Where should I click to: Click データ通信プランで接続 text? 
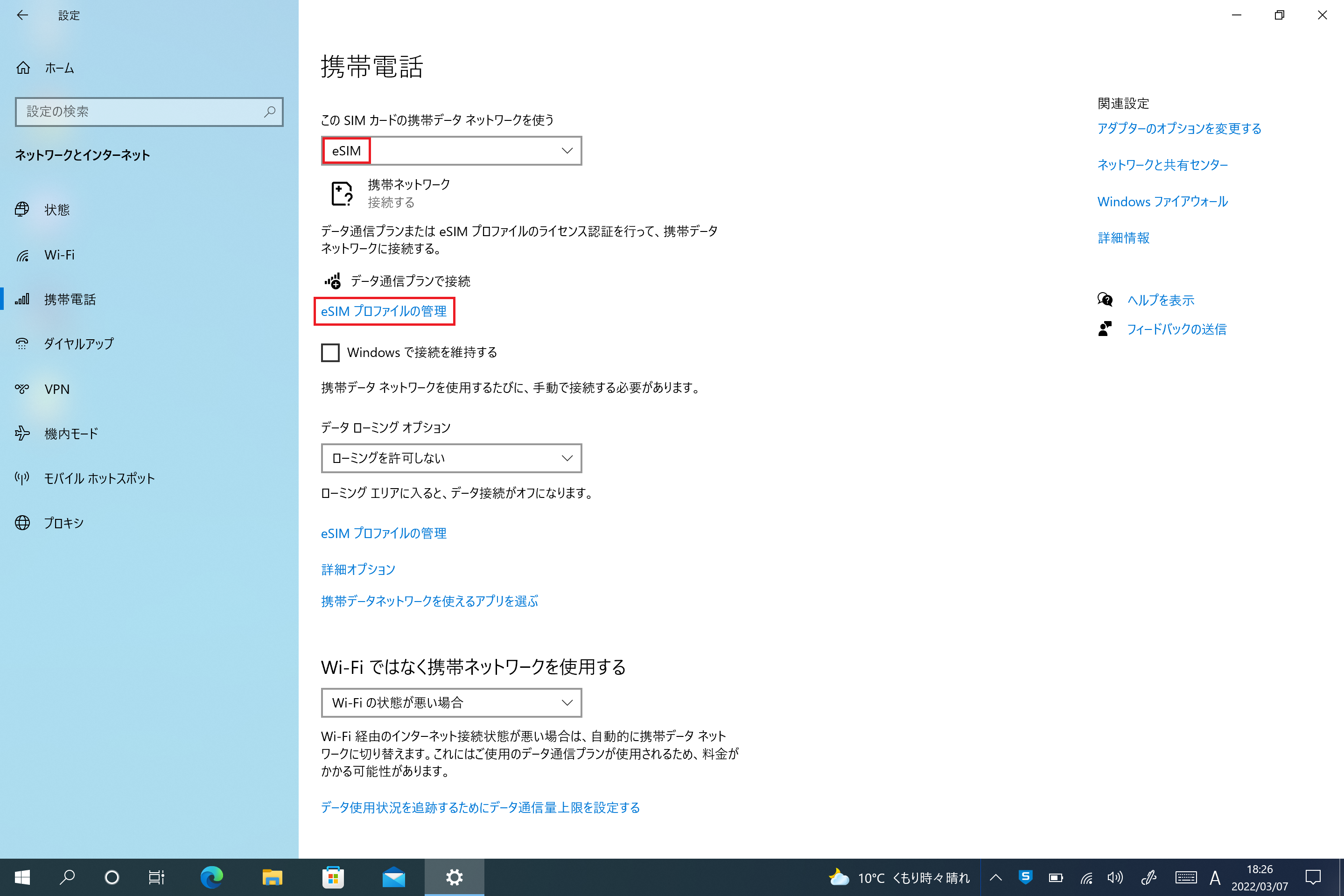point(410,281)
